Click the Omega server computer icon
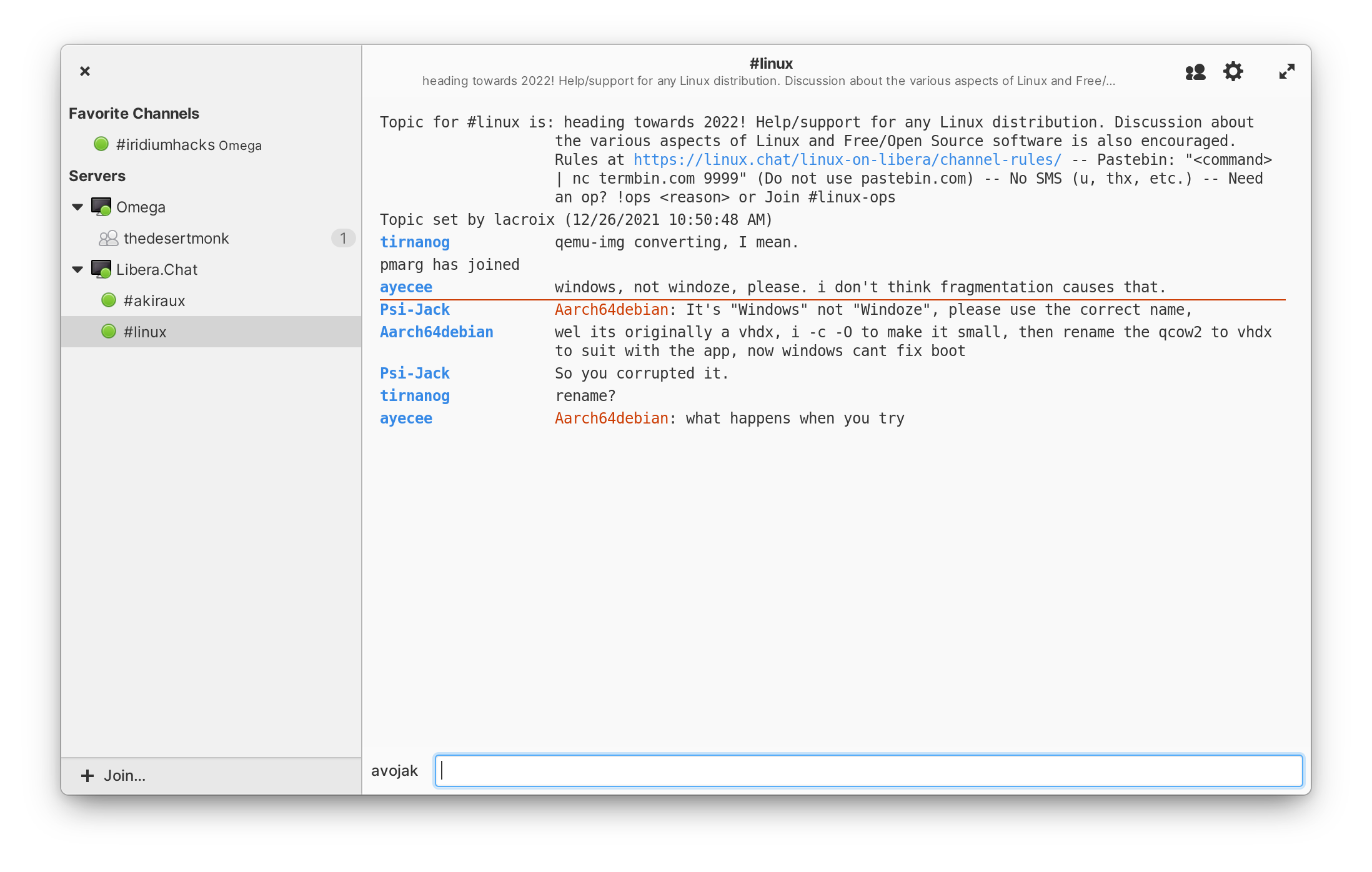 pos(101,207)
